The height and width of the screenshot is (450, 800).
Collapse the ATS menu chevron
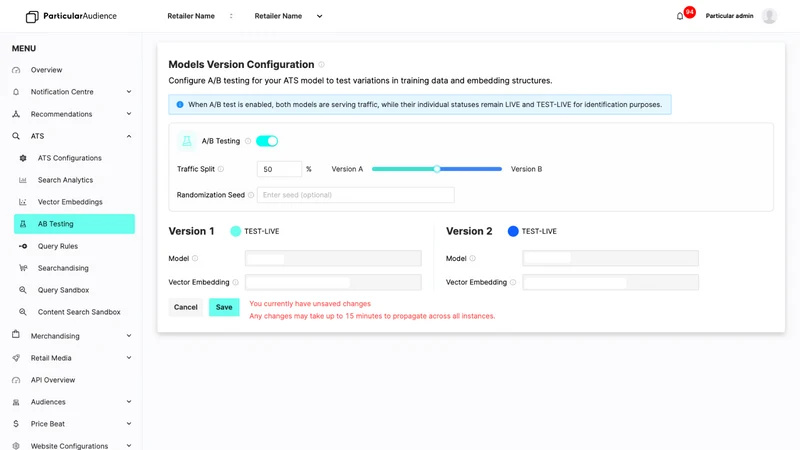pyautogui.click(x=129, y=136)
